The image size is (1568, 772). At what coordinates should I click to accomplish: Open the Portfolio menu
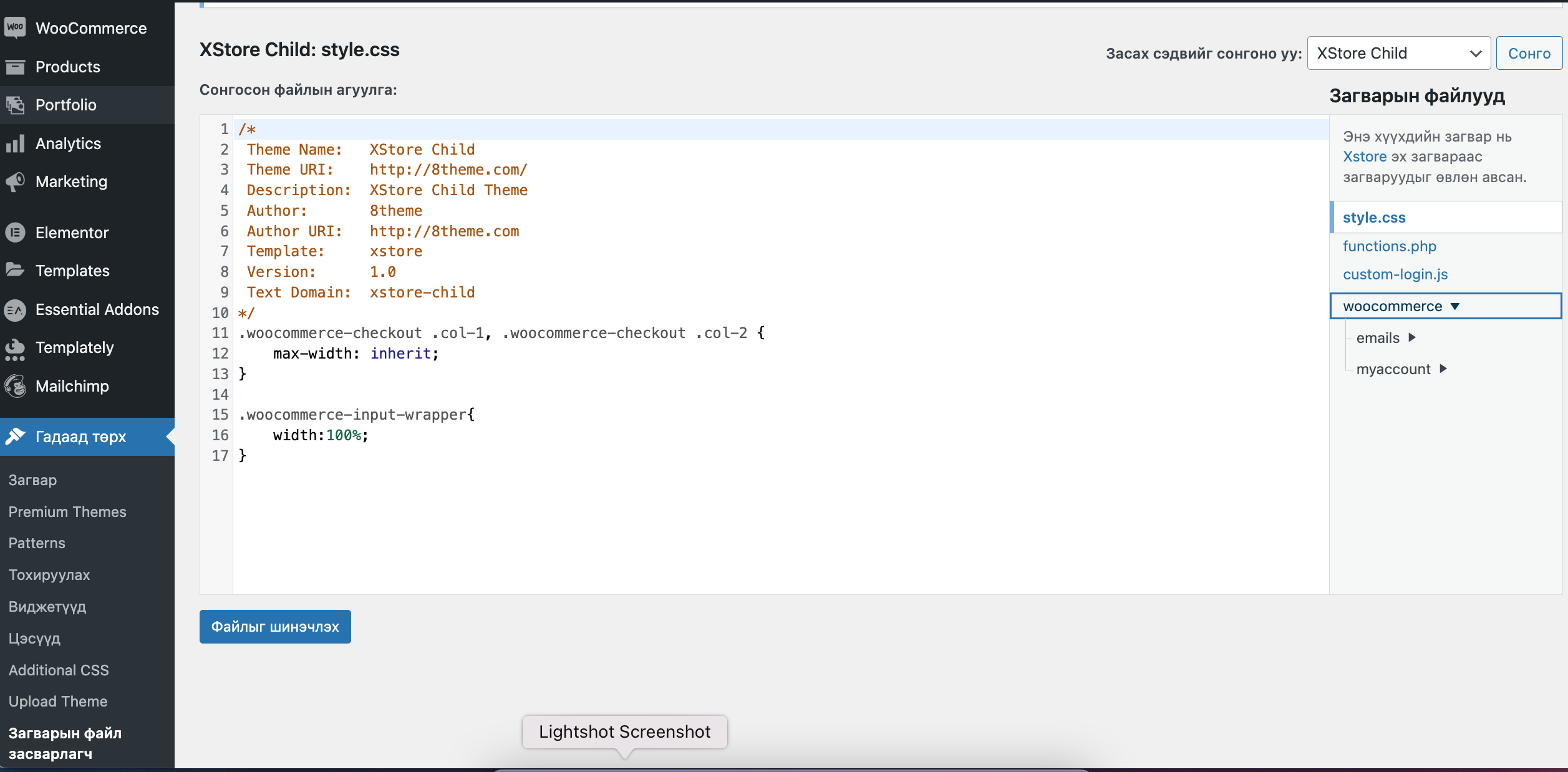(x=87, y=105)
